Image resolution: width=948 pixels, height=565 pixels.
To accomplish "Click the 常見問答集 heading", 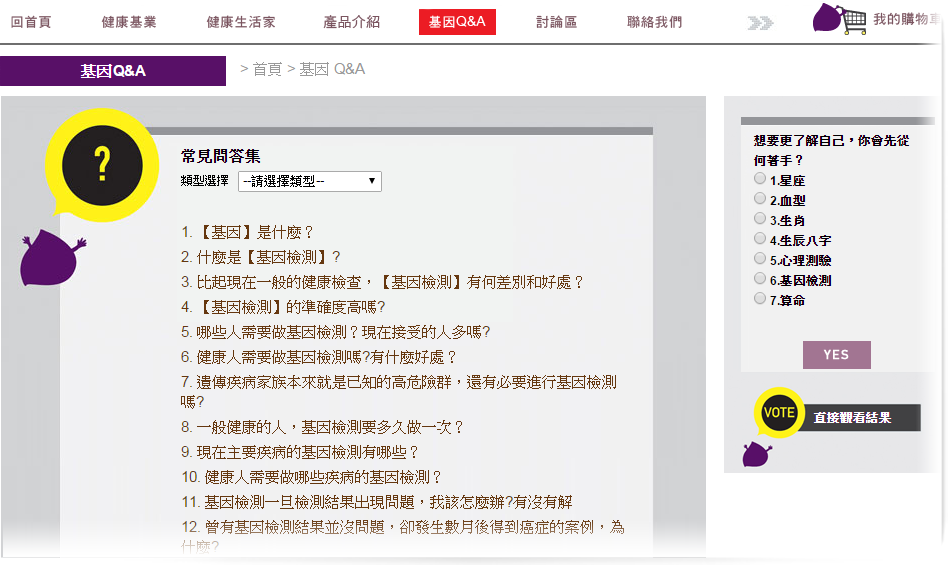I will point(220,157).
